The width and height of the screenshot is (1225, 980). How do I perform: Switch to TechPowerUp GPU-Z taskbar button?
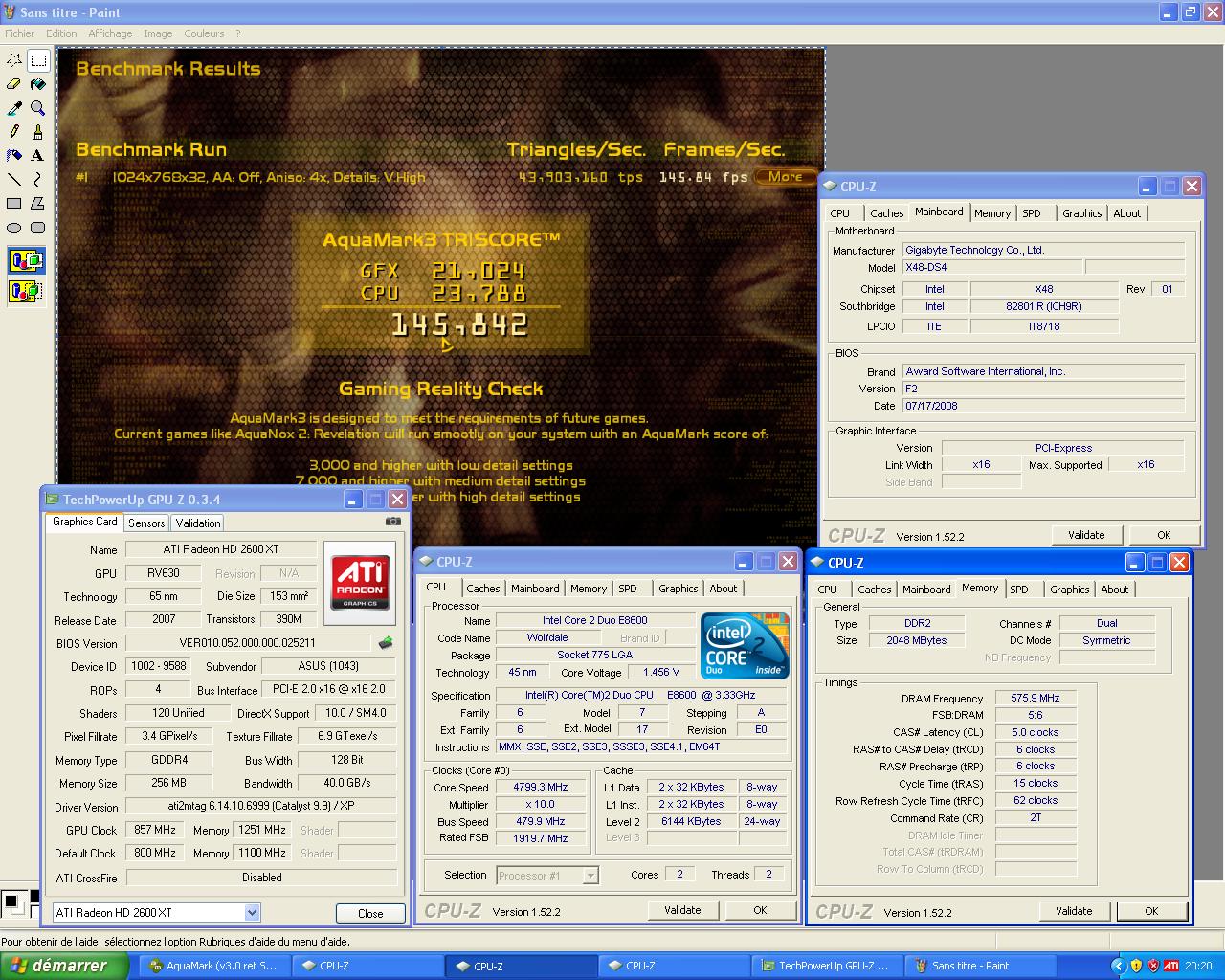pos(829,966)
